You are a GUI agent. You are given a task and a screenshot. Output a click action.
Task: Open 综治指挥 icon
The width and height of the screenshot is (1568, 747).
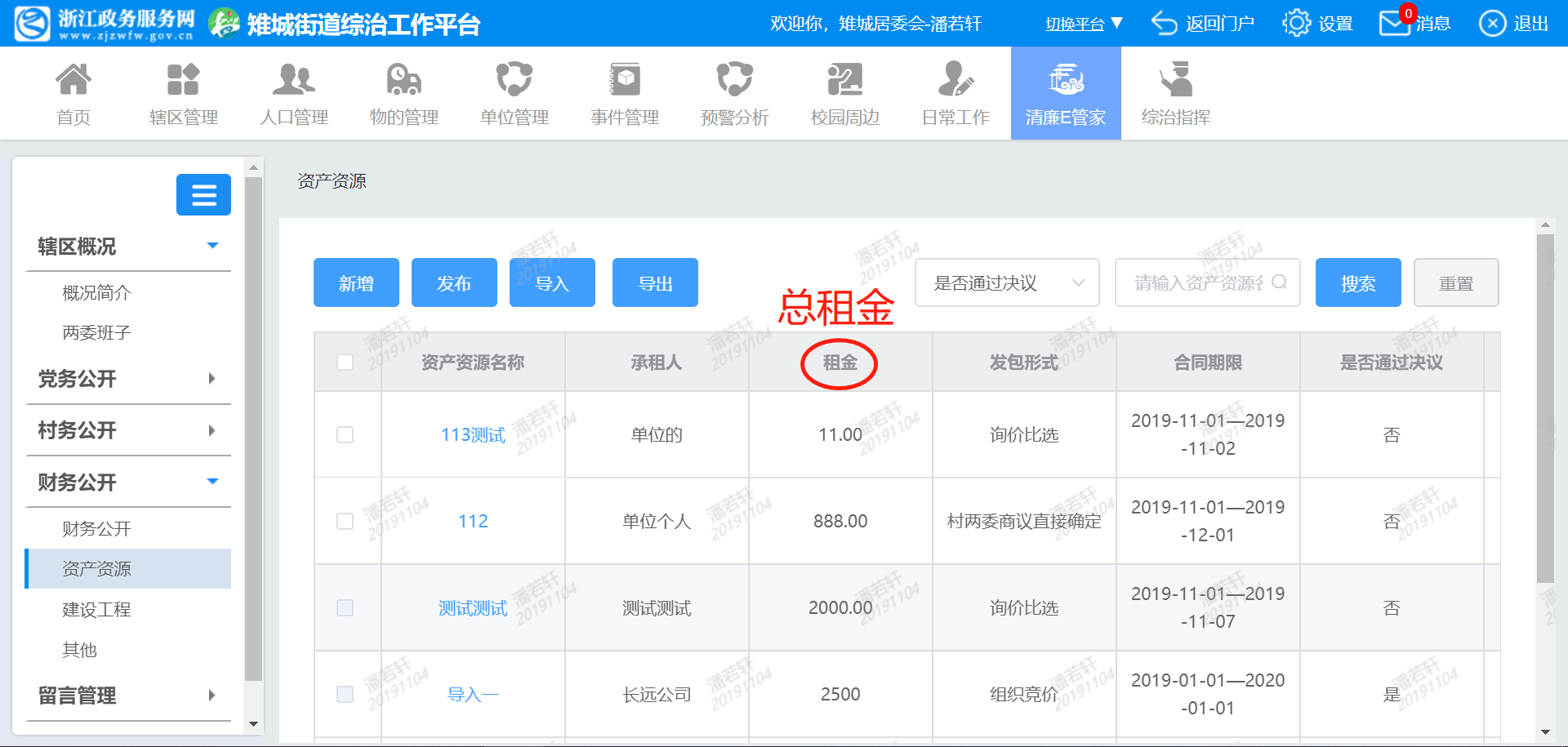click(1176, 80)
